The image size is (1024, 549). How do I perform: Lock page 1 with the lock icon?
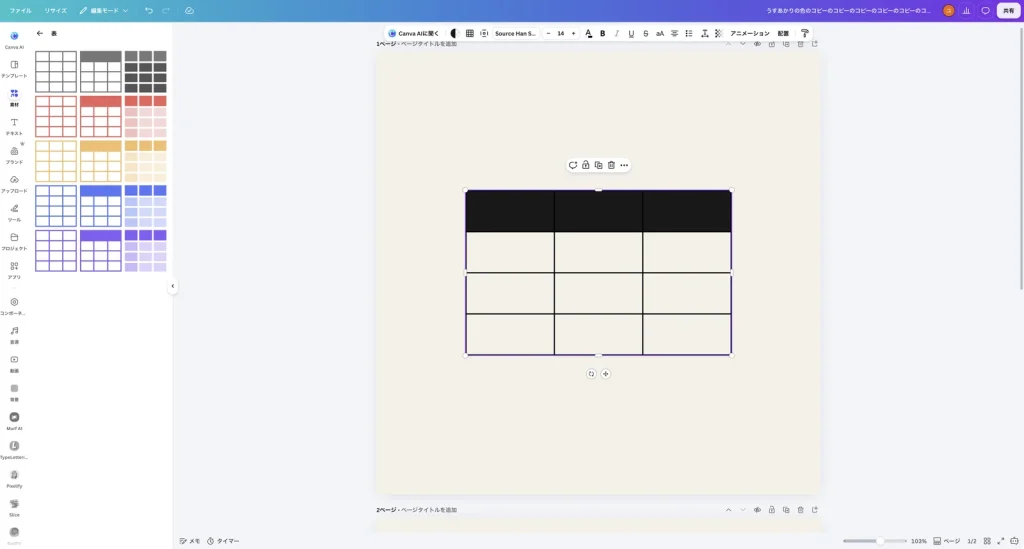pyautogui.click(x=771, y=44)
